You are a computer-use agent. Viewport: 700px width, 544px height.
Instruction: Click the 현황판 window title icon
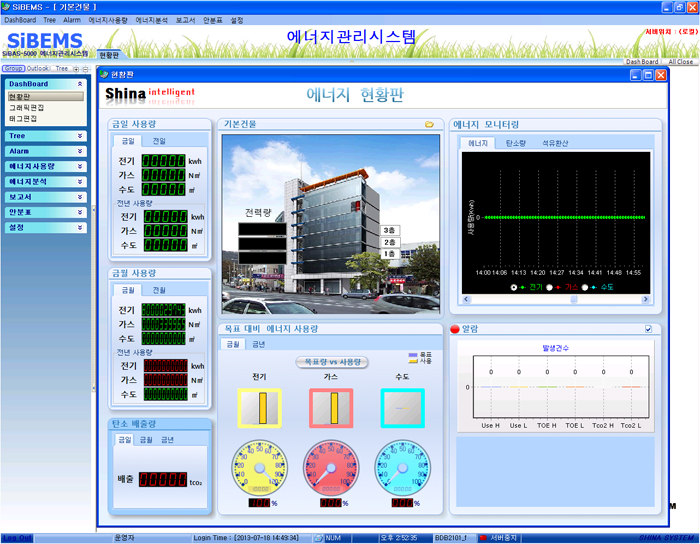102,75
